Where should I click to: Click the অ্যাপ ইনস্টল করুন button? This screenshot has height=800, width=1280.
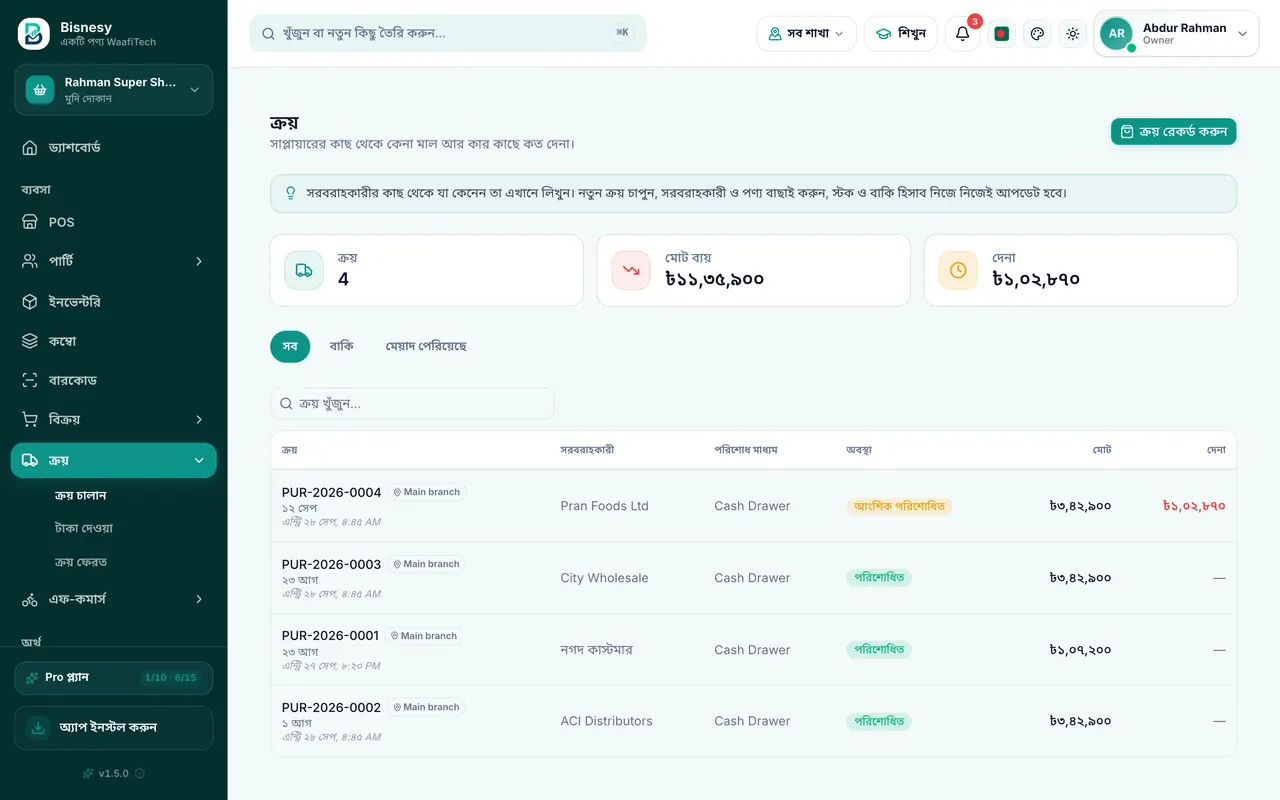pos(113,728)
